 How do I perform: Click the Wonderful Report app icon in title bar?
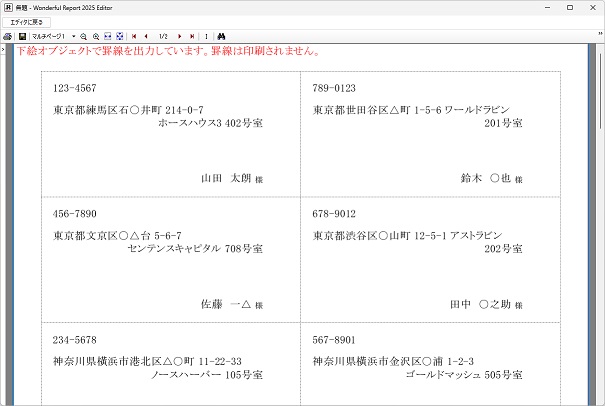pos(8,7)
